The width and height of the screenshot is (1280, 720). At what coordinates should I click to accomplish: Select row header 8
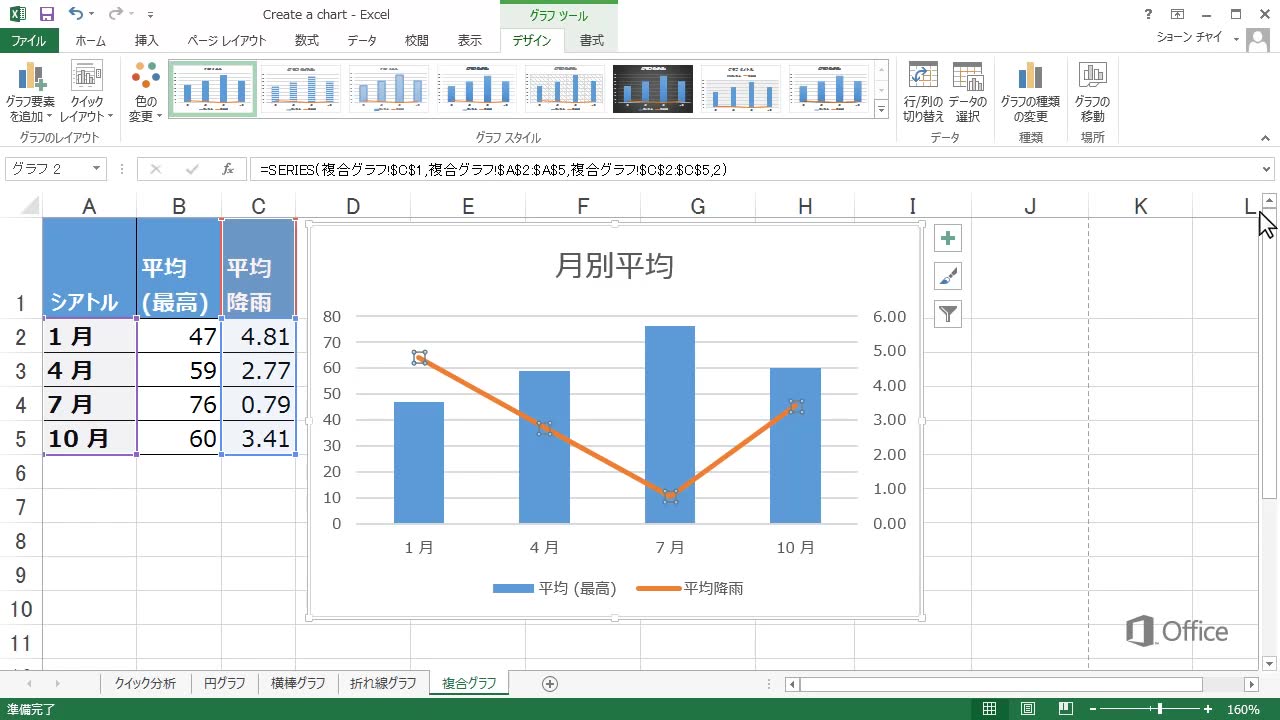[21, 541]
